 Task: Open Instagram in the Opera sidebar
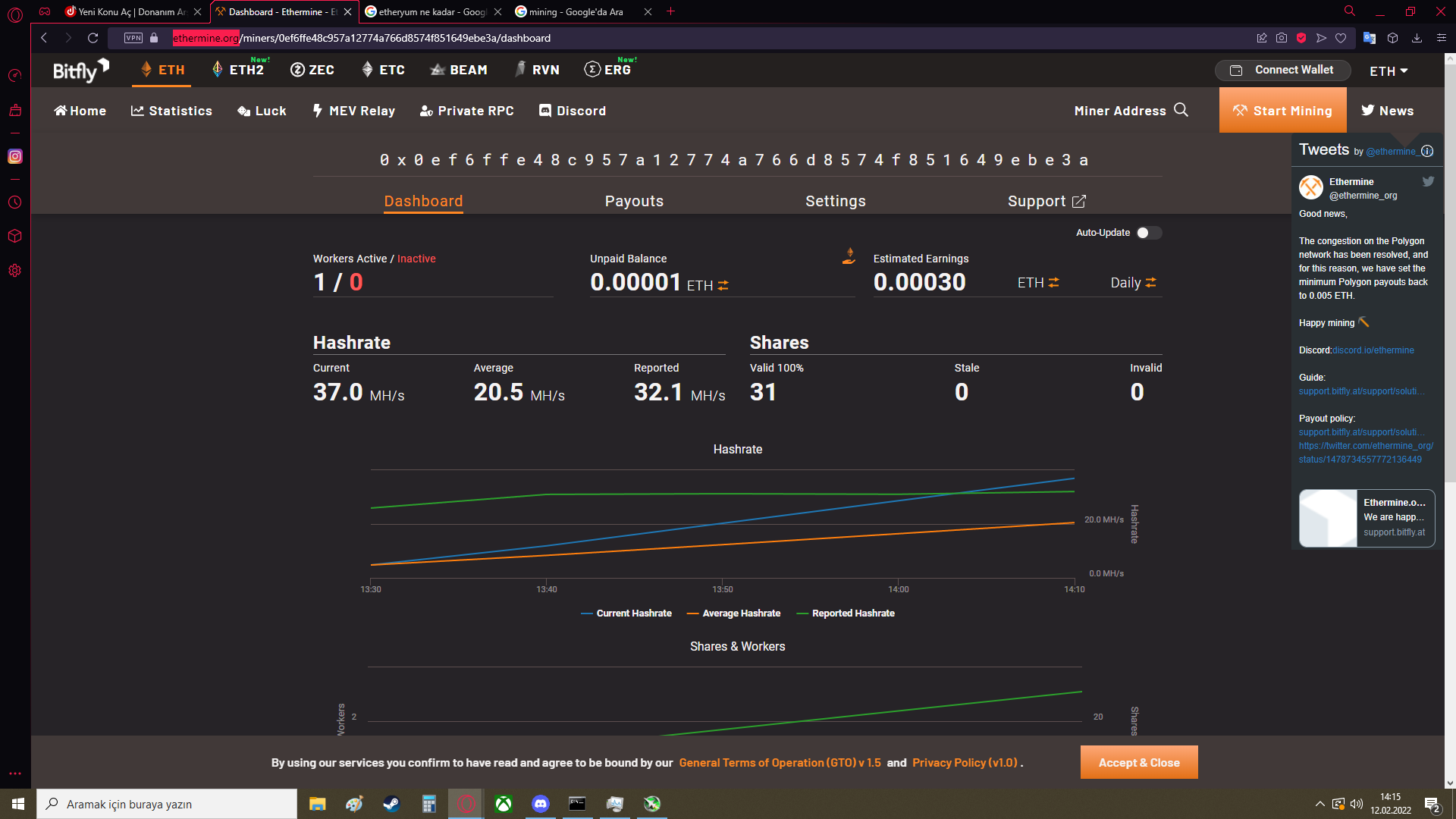(x=15, y=156)
